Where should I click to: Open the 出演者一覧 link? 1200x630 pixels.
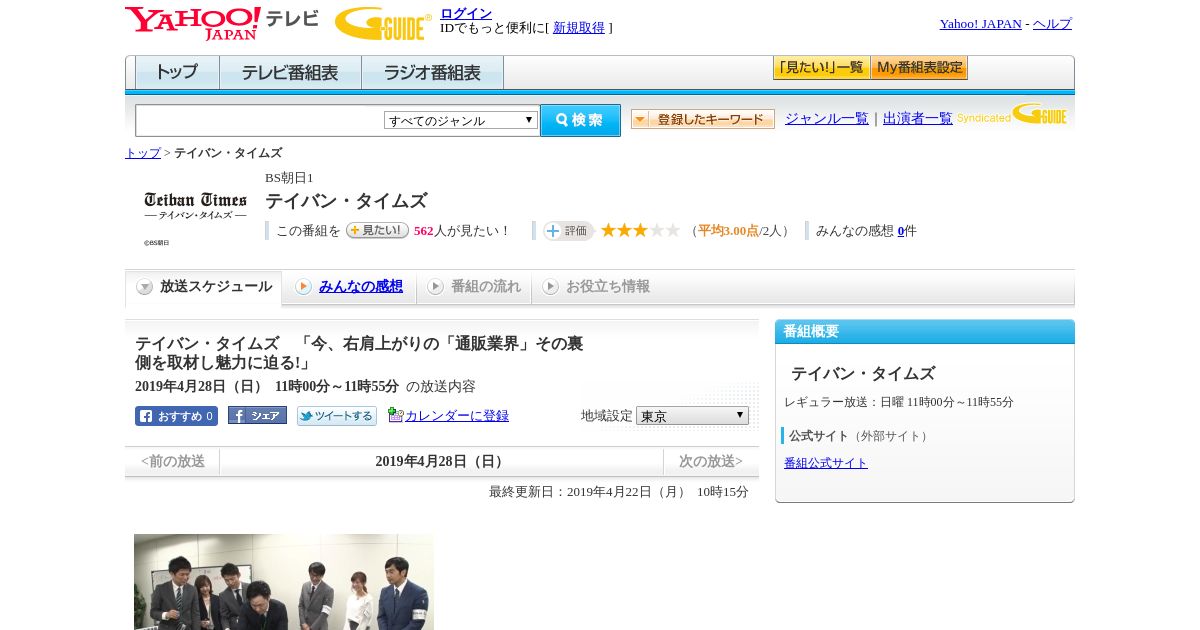(x=918, y=119)
